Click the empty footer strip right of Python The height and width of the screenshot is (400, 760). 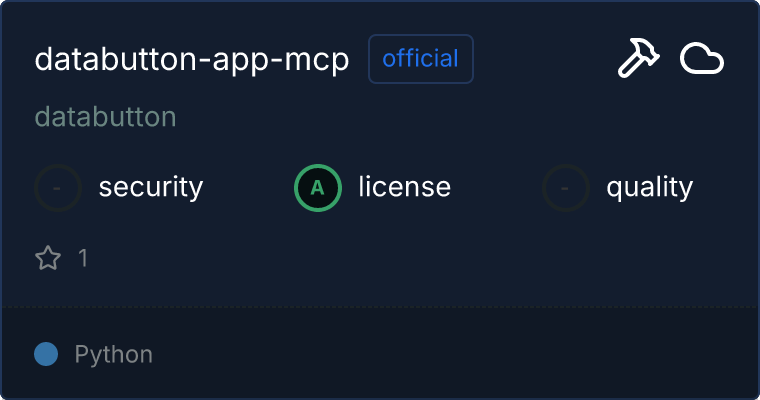tap(450, 354)
